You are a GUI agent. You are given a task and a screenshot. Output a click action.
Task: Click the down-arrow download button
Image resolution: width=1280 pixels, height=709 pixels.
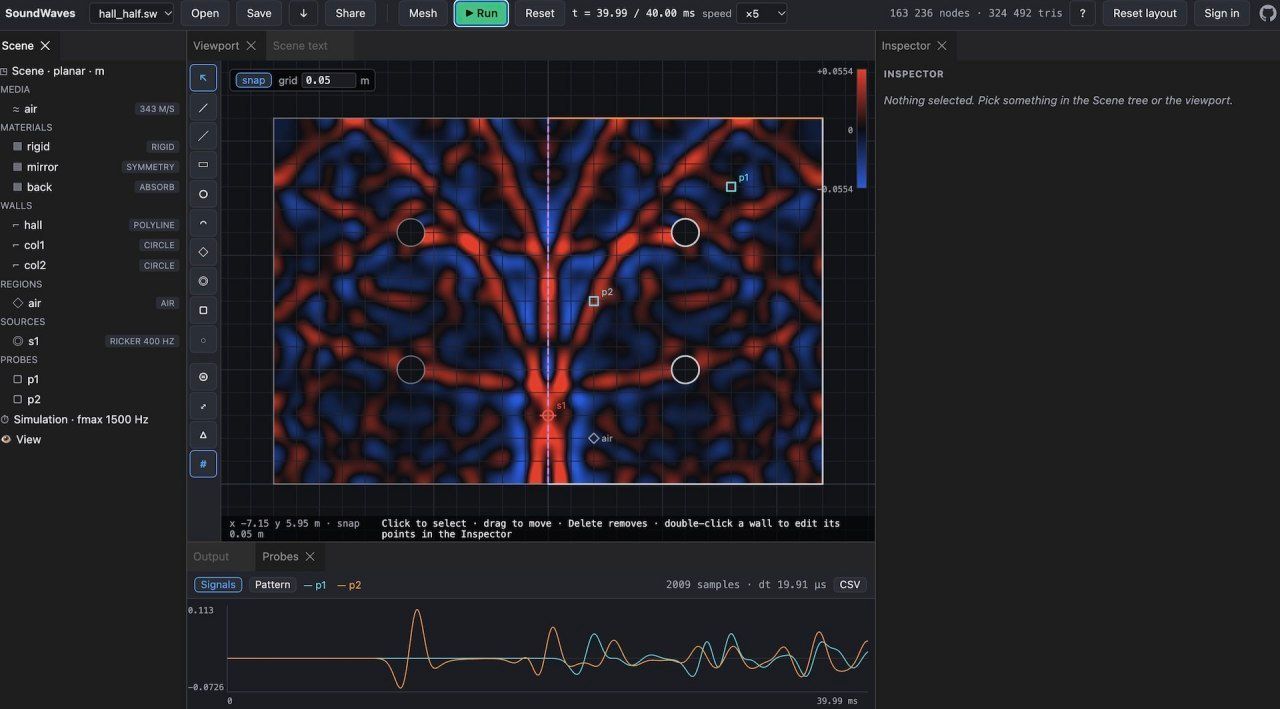(x=303, y=13)
